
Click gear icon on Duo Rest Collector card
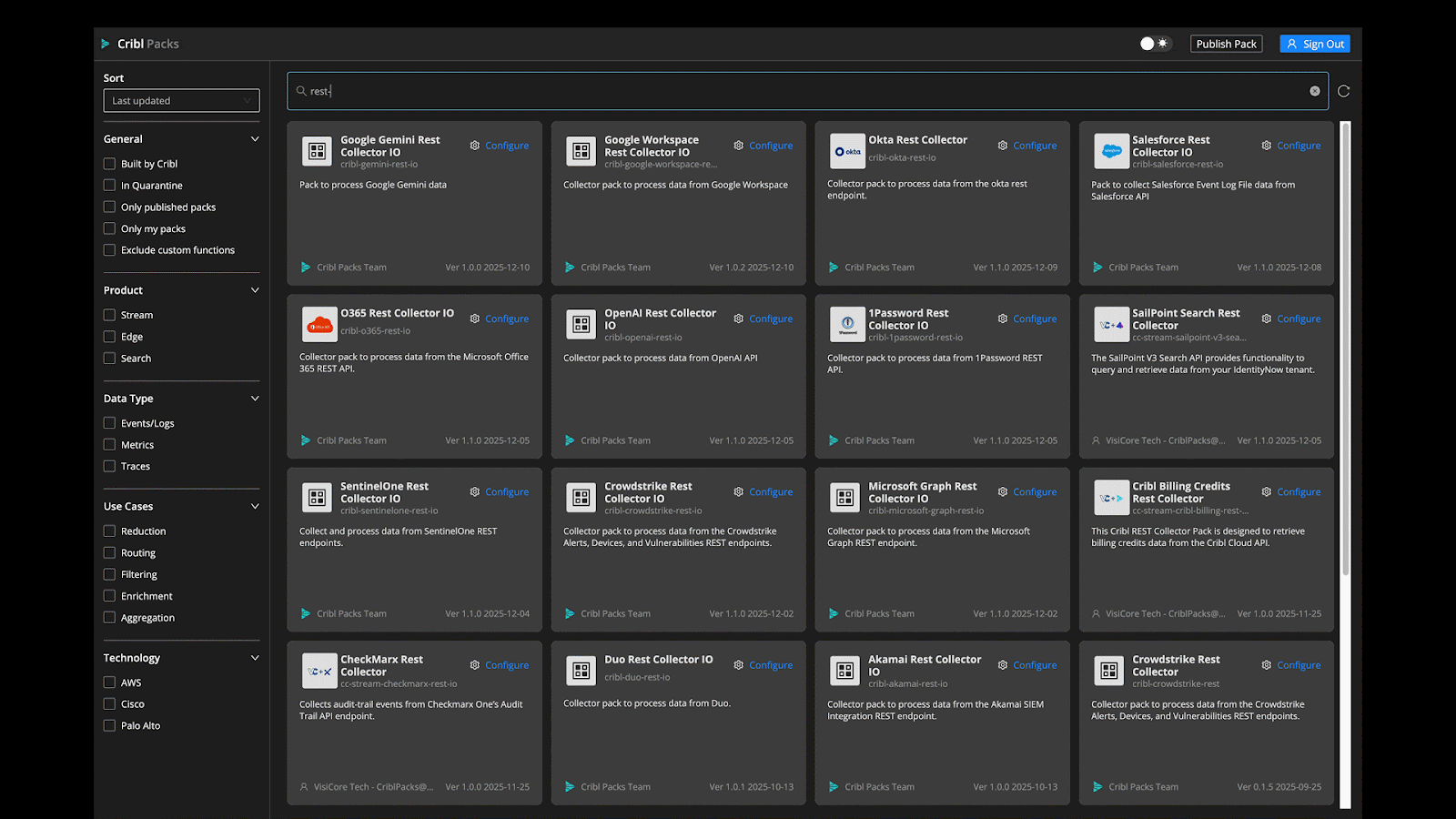click(739, 665)
